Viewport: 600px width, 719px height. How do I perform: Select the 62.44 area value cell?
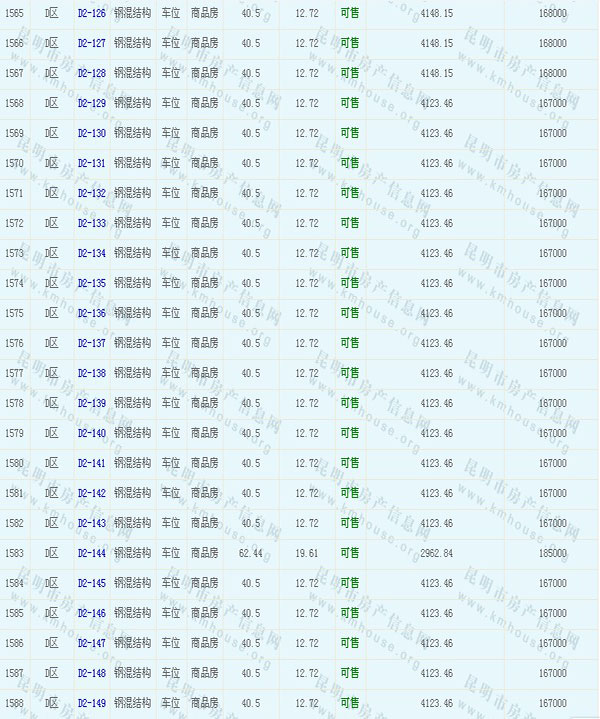[x=251, y=554]
